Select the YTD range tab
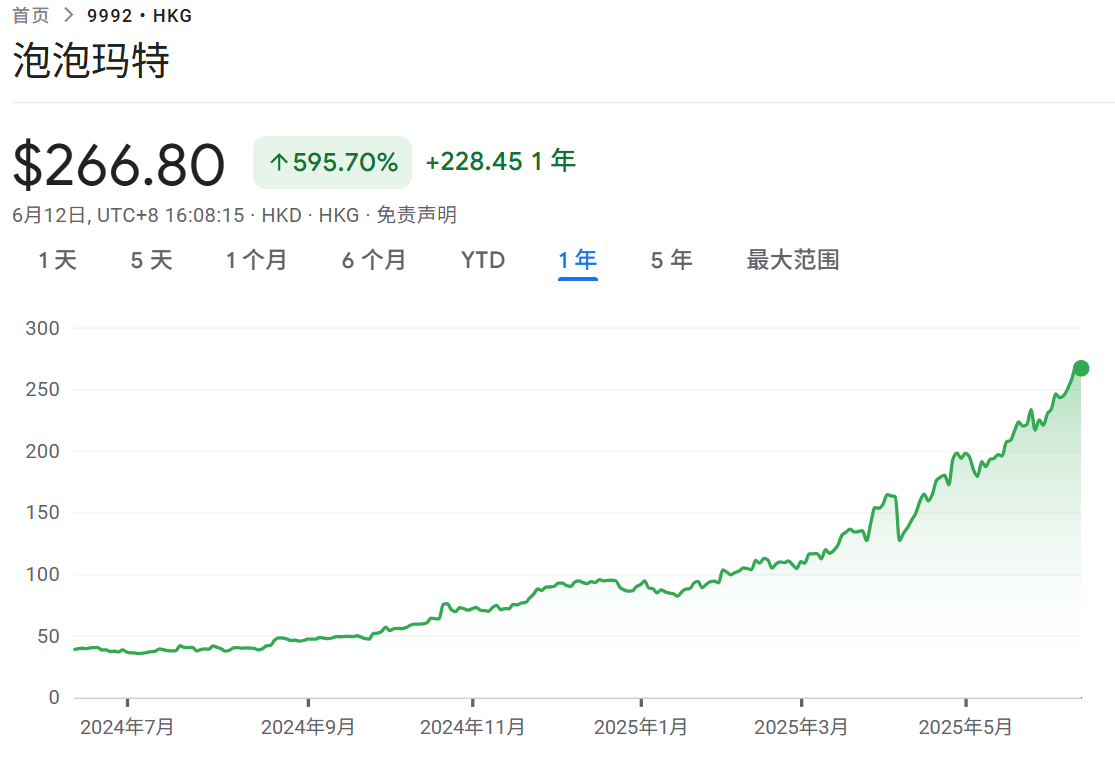 (x=483, y=261)
